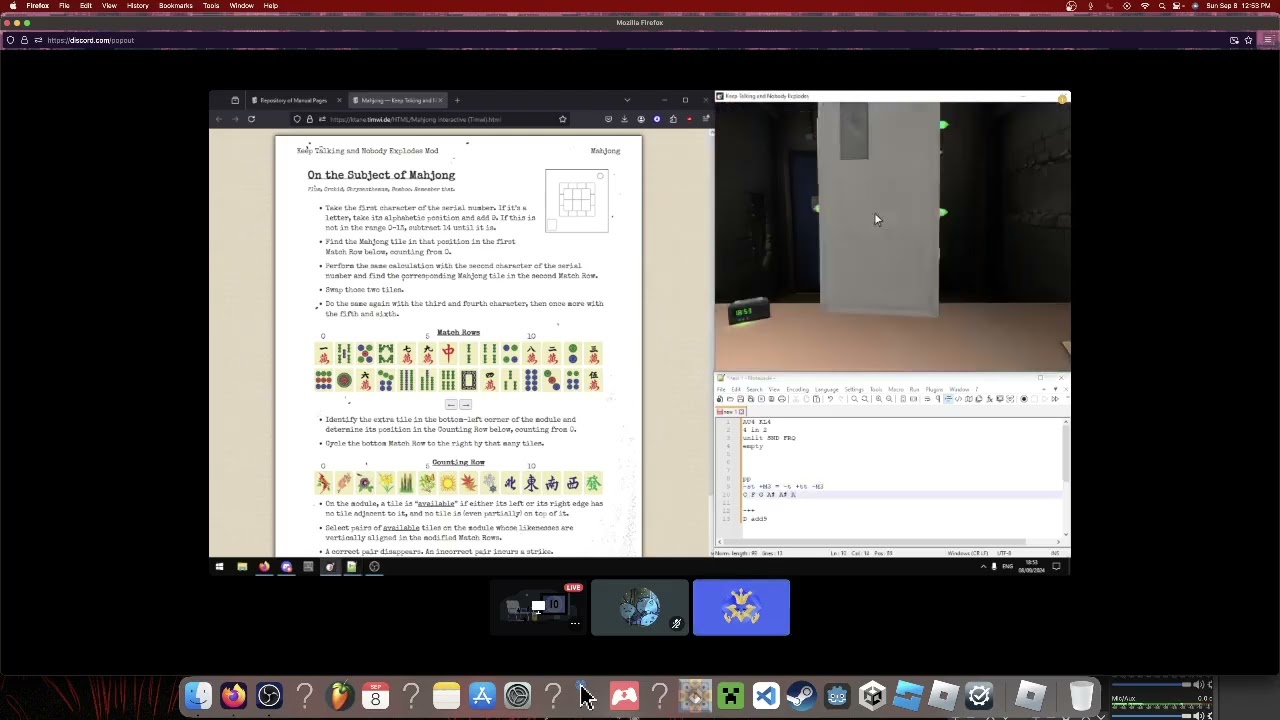Click streamed ktane.timwi.de Mahjong address field
Image resolution: width=1280 pixels, height=720 pixels.
tap(430, 119)
